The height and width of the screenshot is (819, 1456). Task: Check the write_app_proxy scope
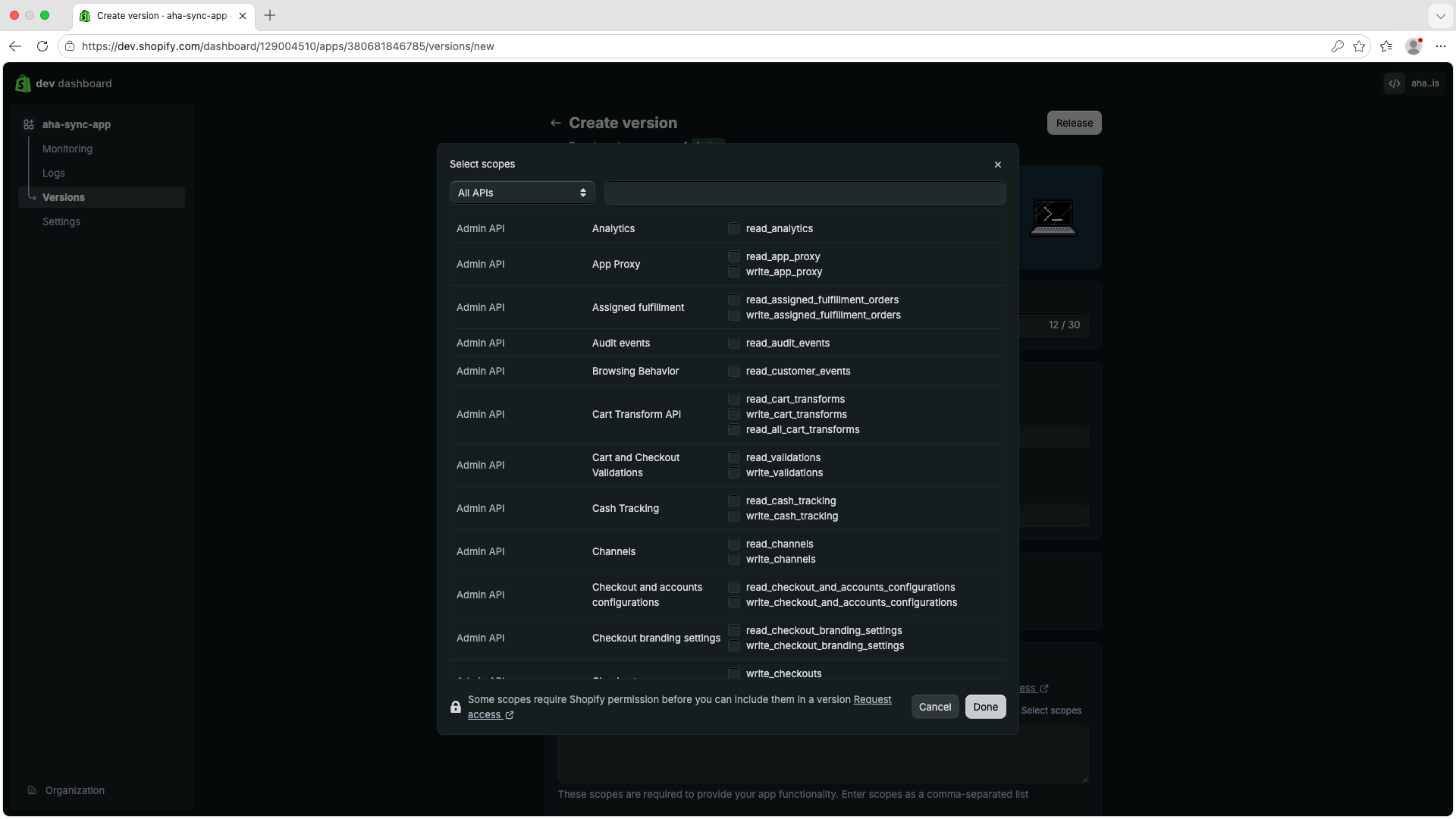click(734, 271)
